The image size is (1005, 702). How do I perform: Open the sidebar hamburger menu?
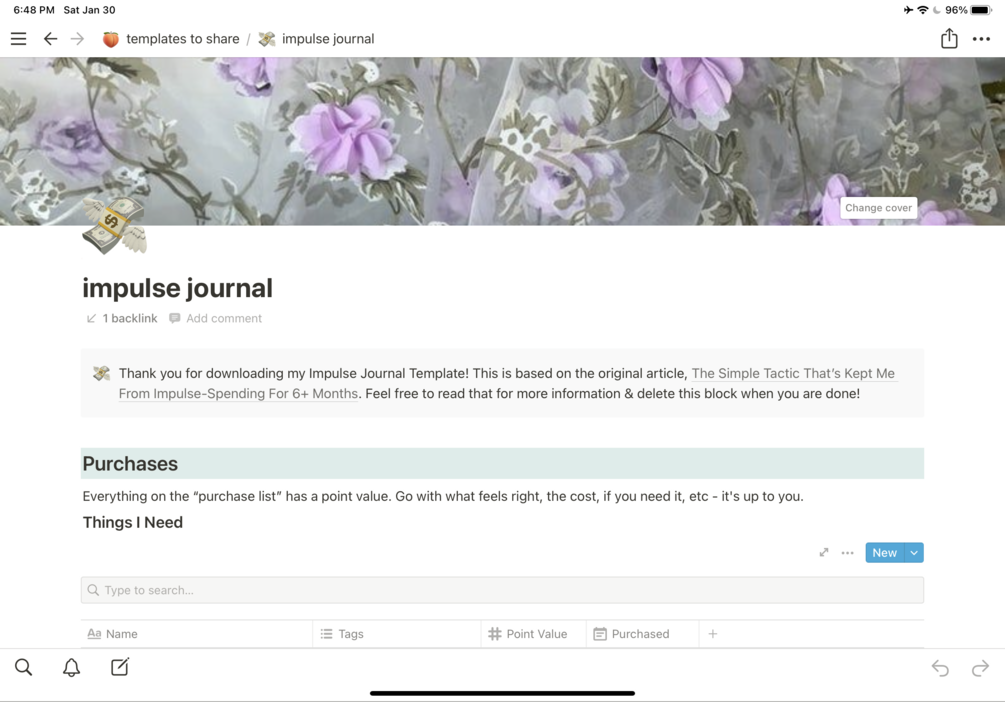(x=19, y=39)
